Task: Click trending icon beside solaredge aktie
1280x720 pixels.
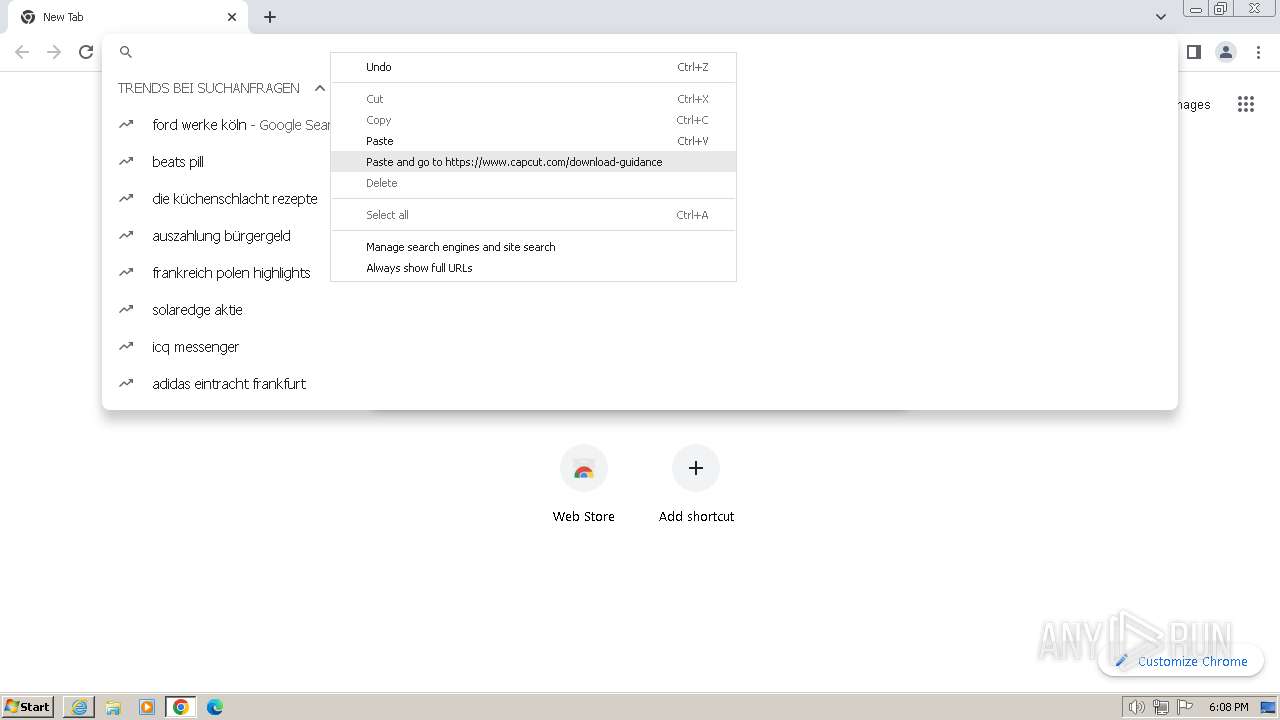Action: pyautogui.click(x=126, y=309)
